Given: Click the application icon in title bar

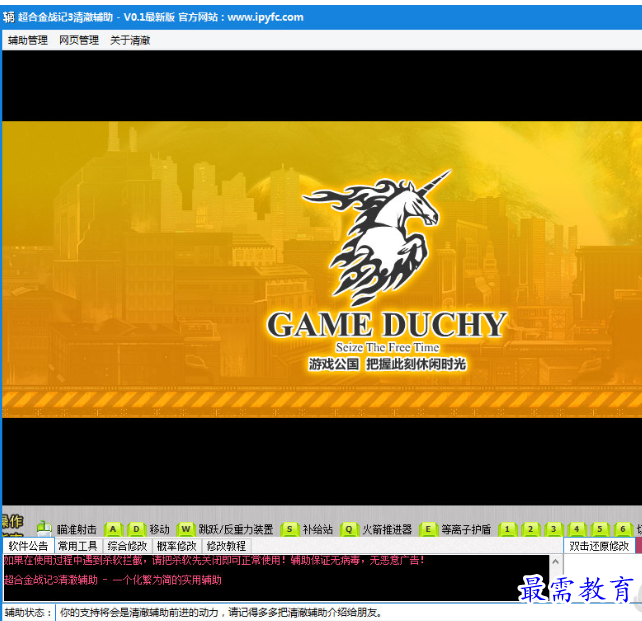Looking at the screenshot, I should (x=9, y=17).
